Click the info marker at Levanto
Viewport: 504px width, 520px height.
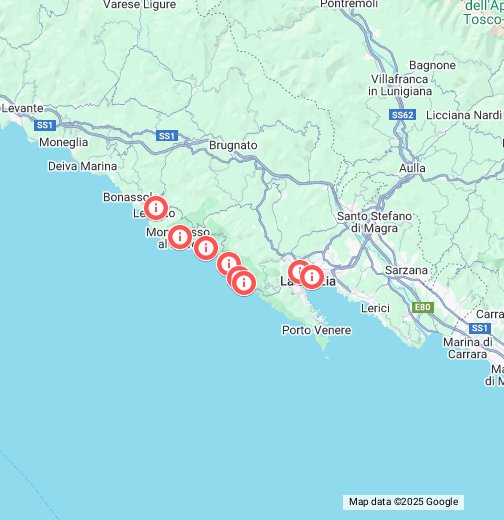pyautogui.click(x=156, y=208)
